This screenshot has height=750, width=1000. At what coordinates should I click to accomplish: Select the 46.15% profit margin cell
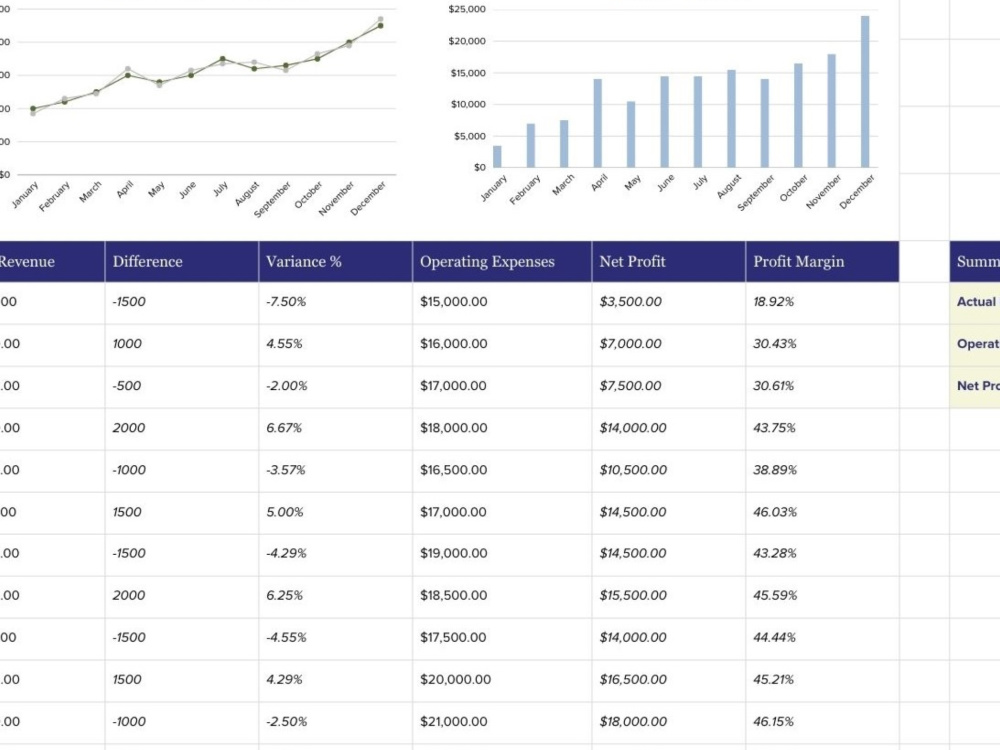click(822, 722)
